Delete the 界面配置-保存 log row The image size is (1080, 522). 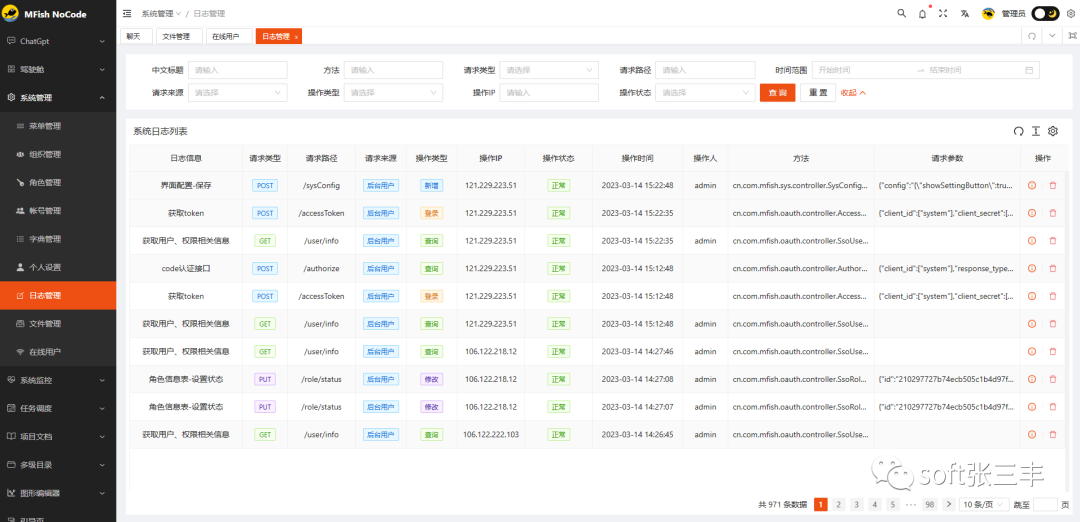(1052, 185)
